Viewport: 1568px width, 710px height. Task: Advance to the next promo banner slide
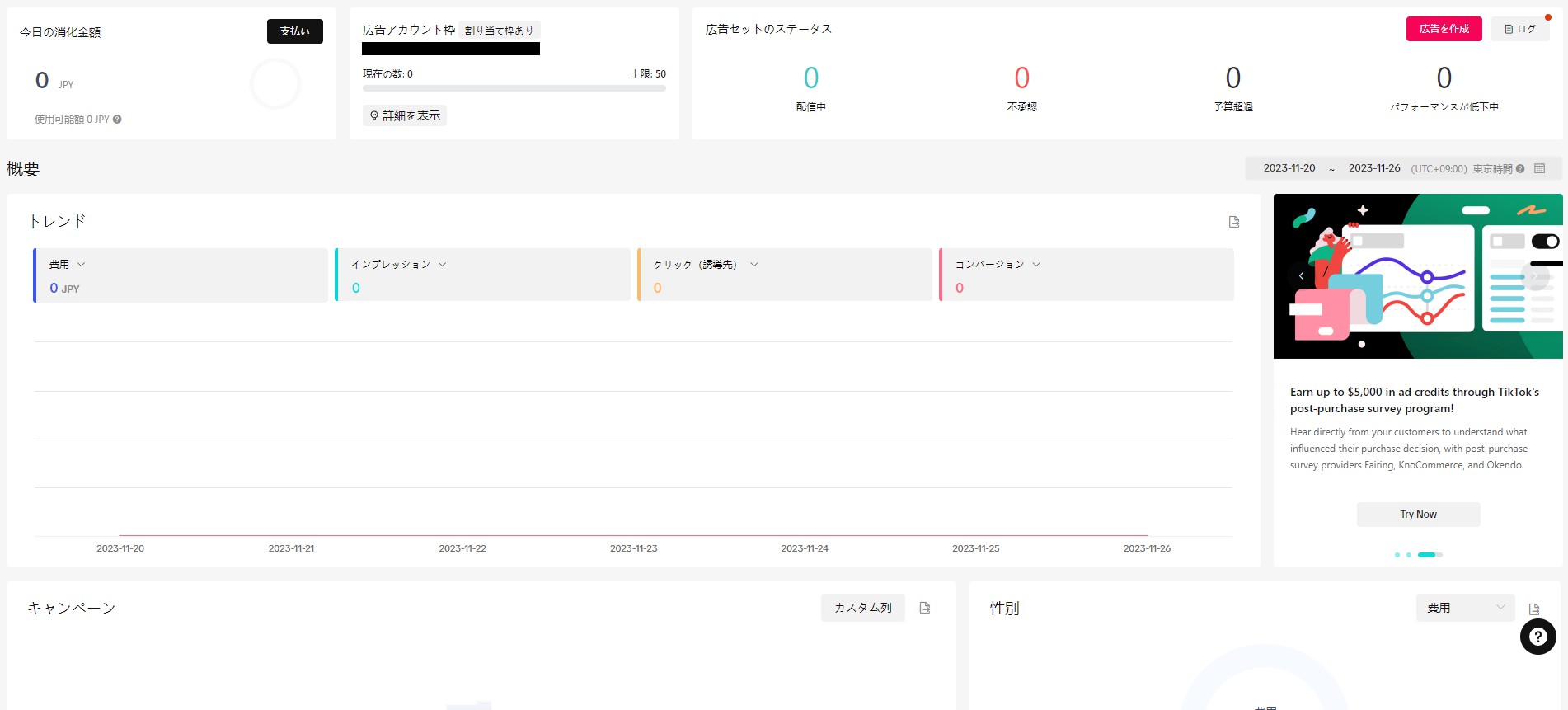click(1537, 276)
